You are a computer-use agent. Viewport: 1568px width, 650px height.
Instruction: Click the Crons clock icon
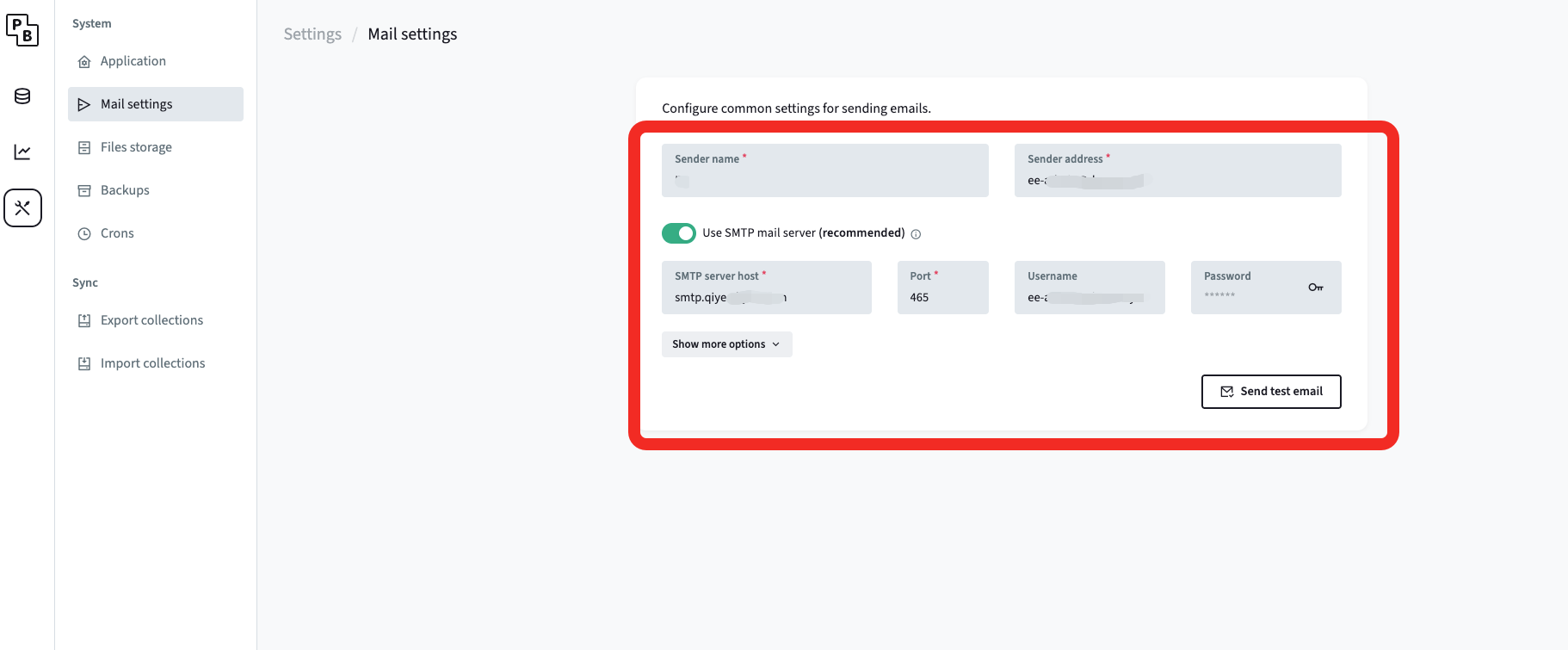point(84,233)
